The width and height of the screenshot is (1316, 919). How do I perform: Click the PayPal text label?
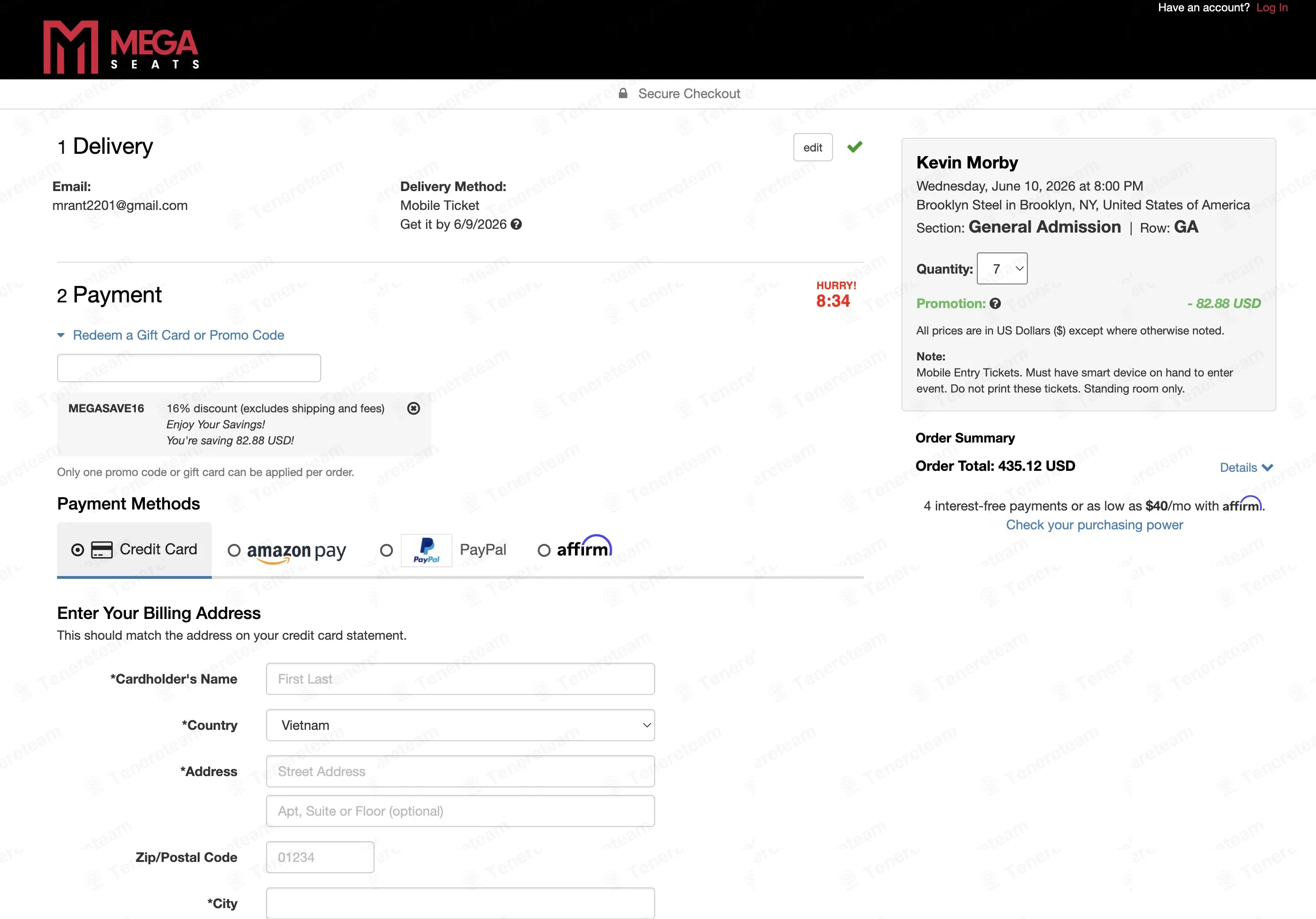(x=483, y=550)
